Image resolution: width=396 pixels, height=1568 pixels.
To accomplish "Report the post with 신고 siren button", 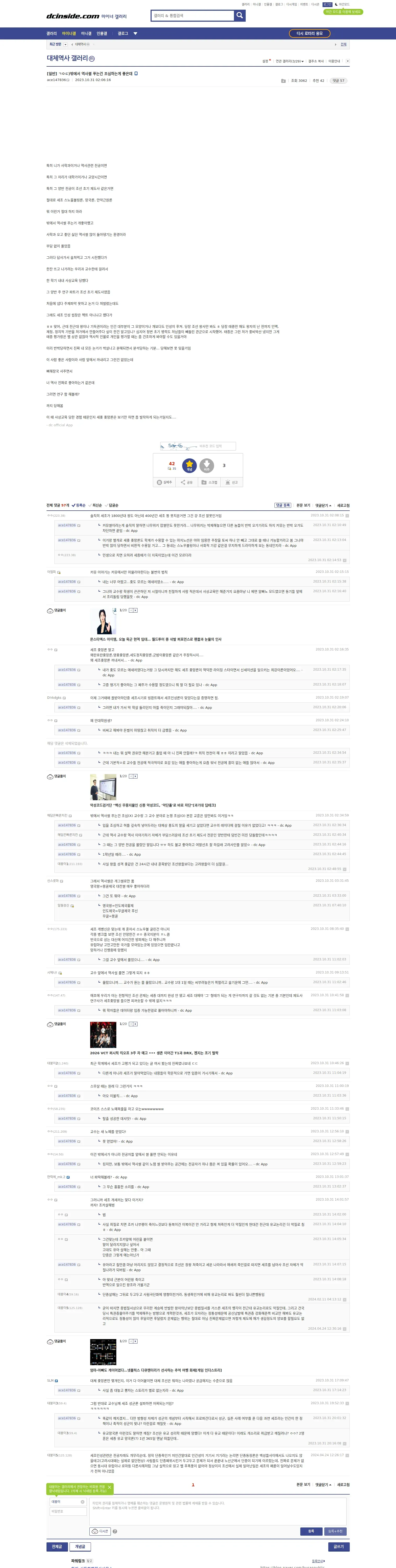I will (x=232, y=482).
